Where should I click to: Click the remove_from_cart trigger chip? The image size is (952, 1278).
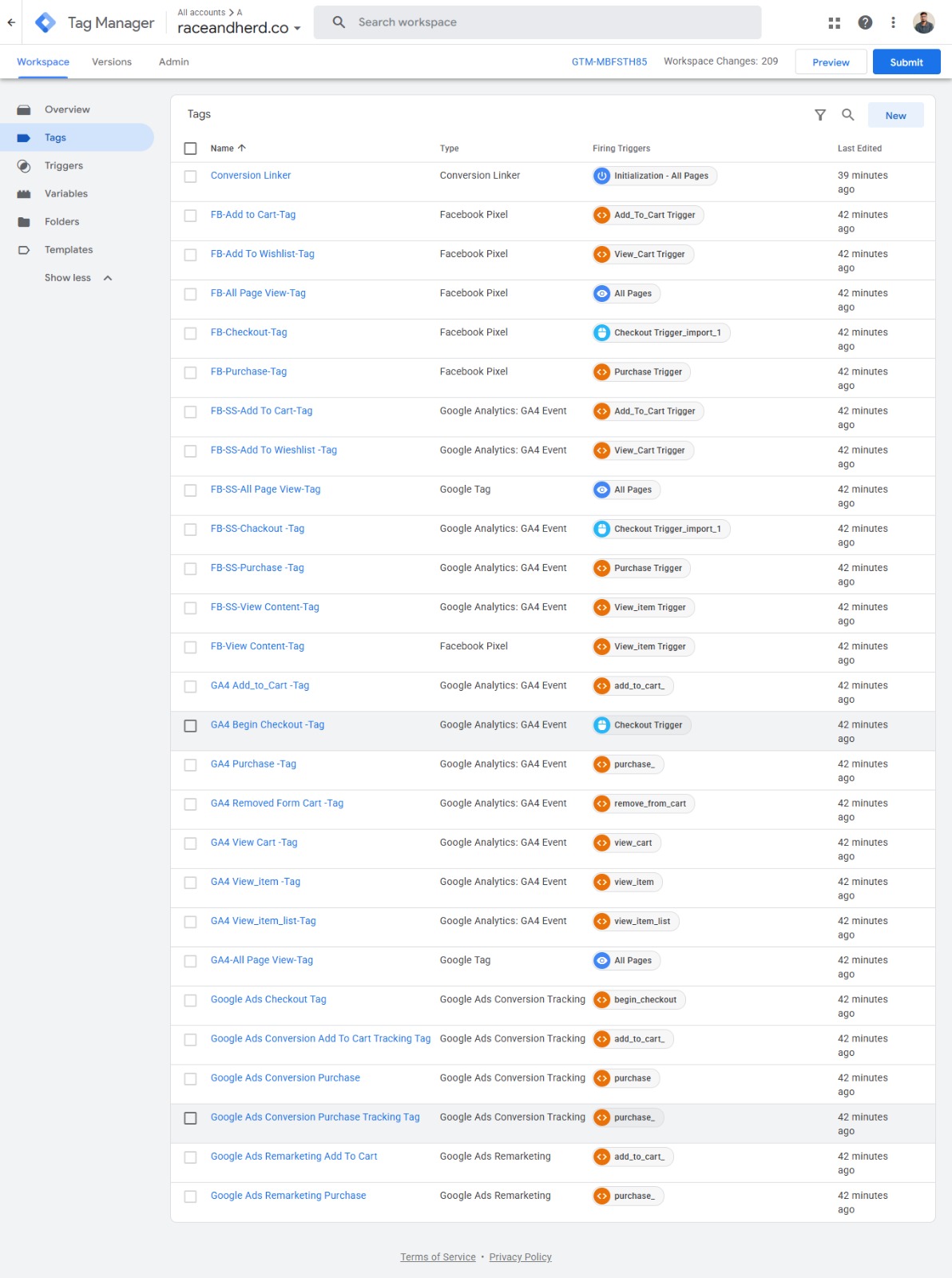coord(644,804)
